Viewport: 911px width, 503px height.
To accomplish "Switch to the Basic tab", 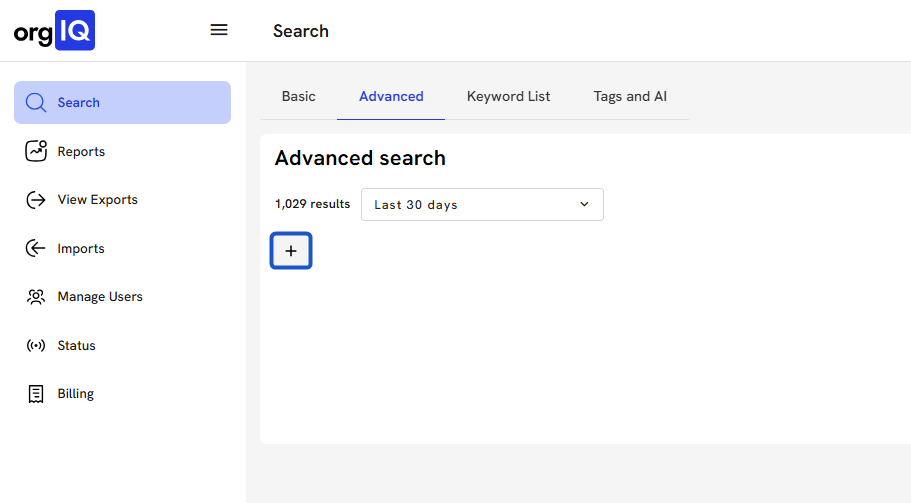I will click(298, 97).
